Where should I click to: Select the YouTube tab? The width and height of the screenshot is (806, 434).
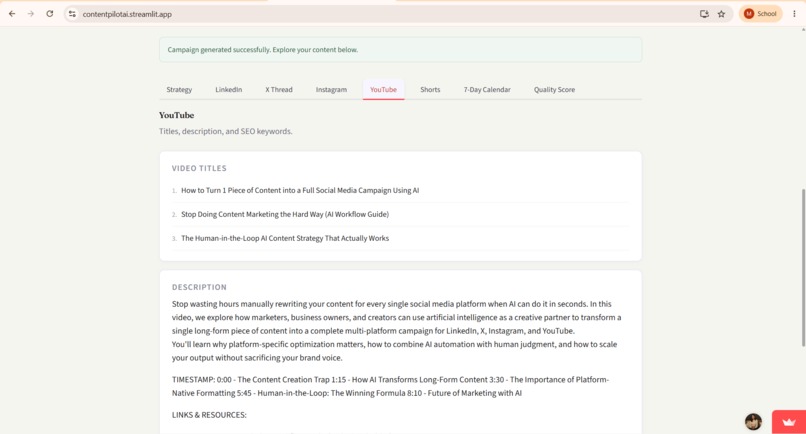coord(383,89)
